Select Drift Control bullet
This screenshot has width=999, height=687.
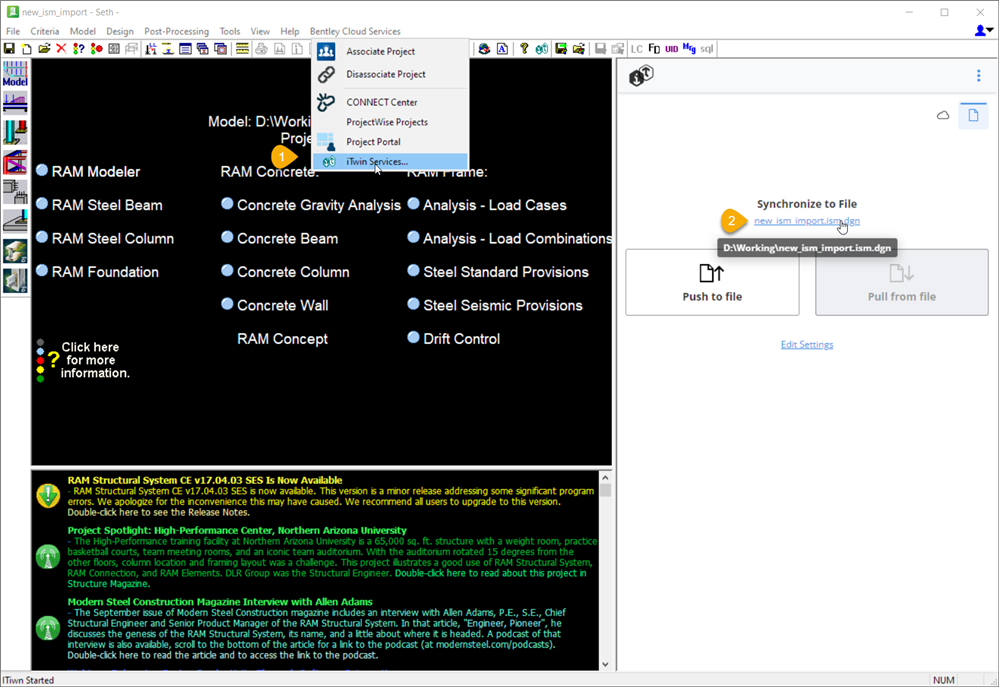413,337
